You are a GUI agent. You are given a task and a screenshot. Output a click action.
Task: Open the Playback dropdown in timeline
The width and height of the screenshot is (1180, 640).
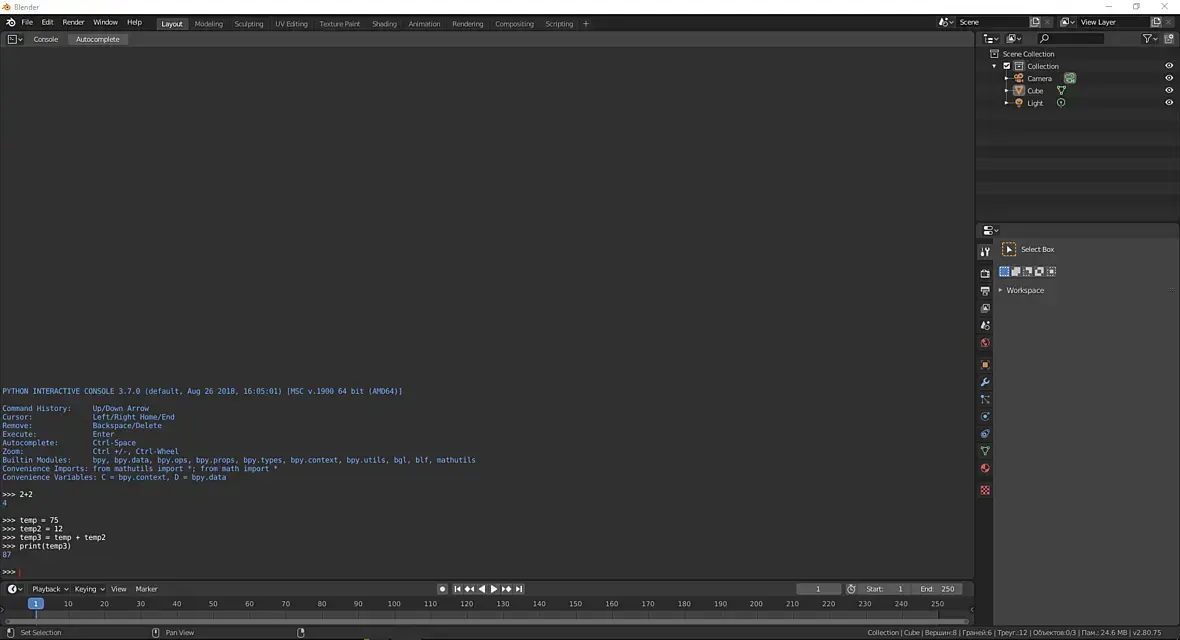[x=50, y=589]
